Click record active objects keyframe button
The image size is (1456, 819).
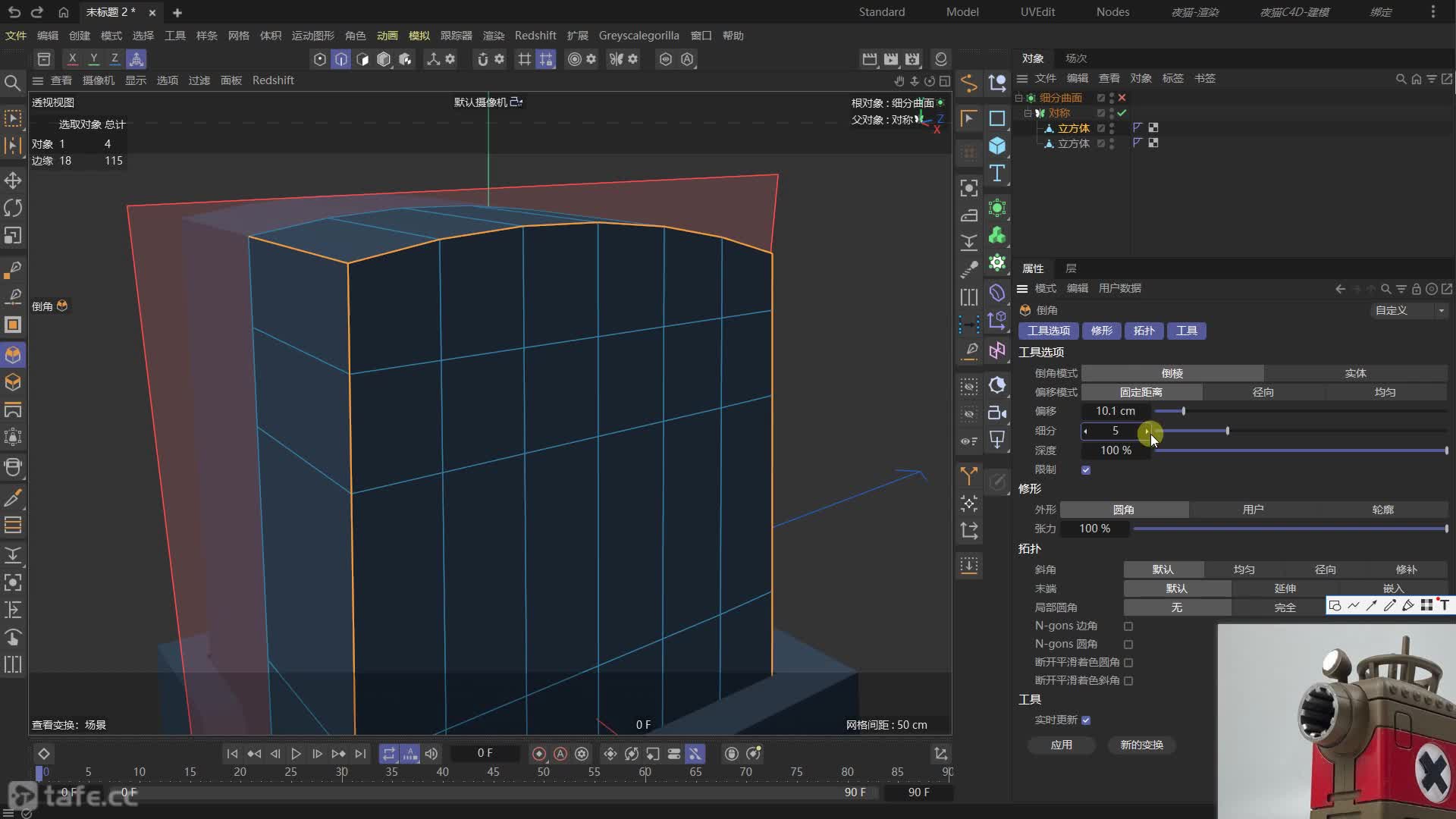(539, 754)
